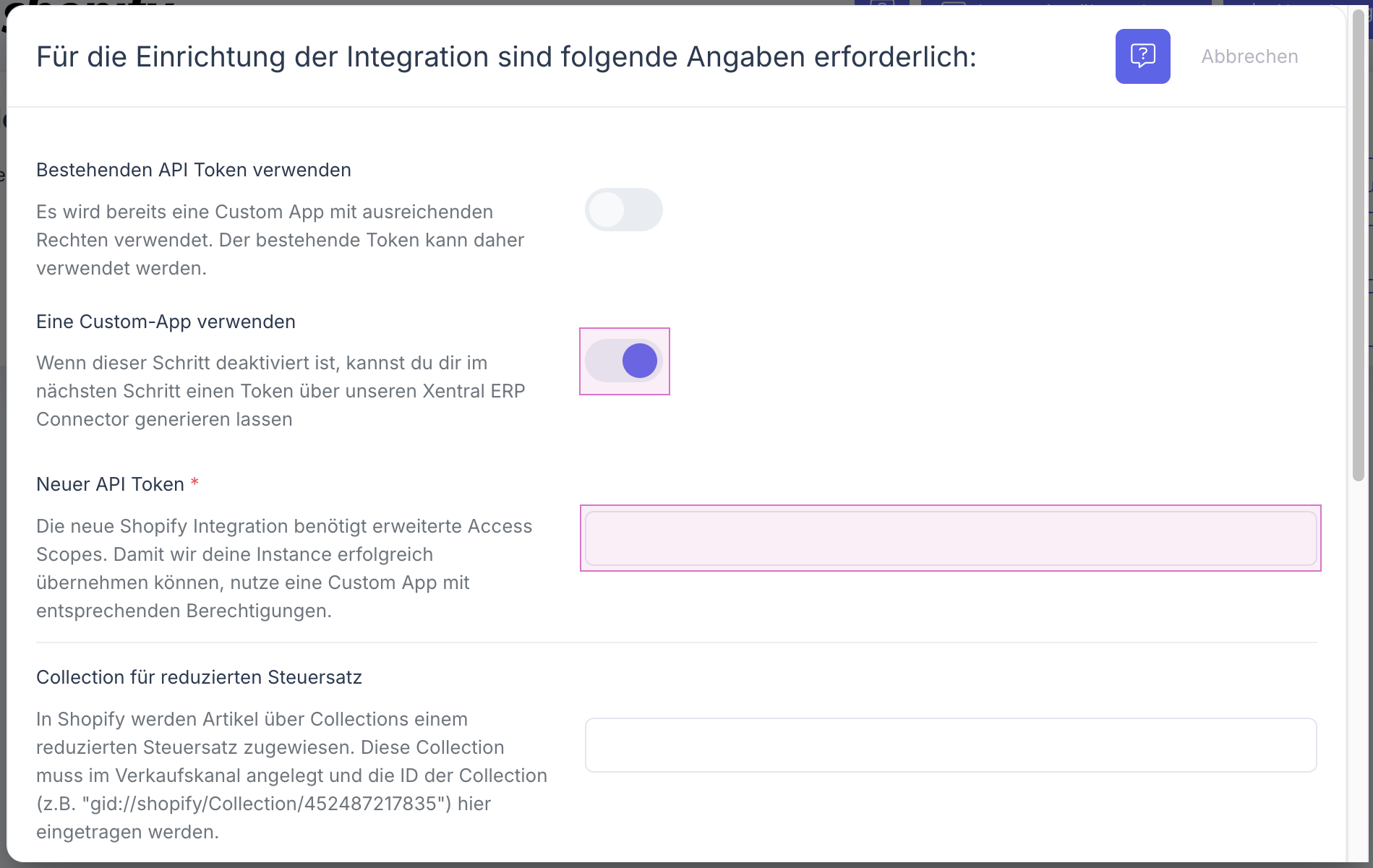The height and width of the screenshot is (868, 1373).
Task: Click the description about the existing Custom App token
Action: pos(280,240)
